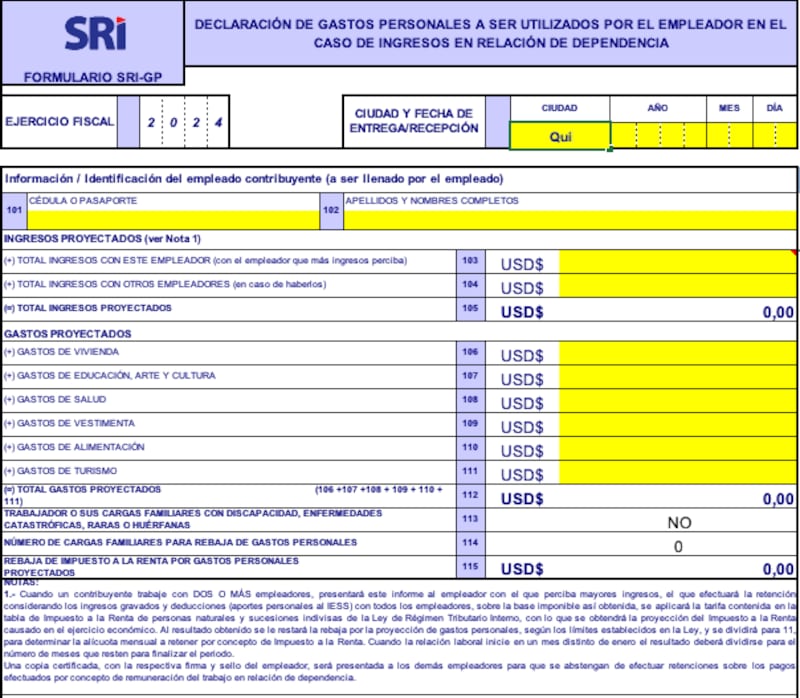800x698 pixels.
Task: Click the "INGRESOS PROYECTADOS (ver Nota 1)" heading
Action: [x=103, y=239]
